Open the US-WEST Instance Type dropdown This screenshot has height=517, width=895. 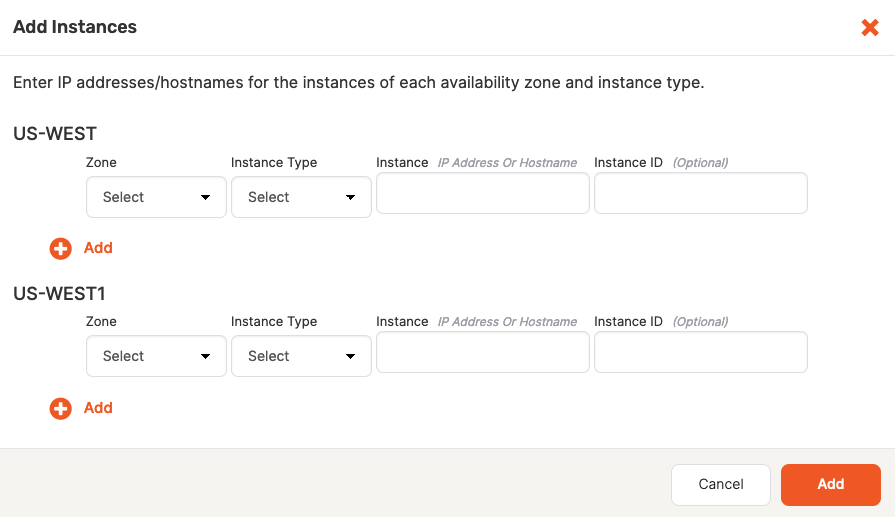point(301,197)
